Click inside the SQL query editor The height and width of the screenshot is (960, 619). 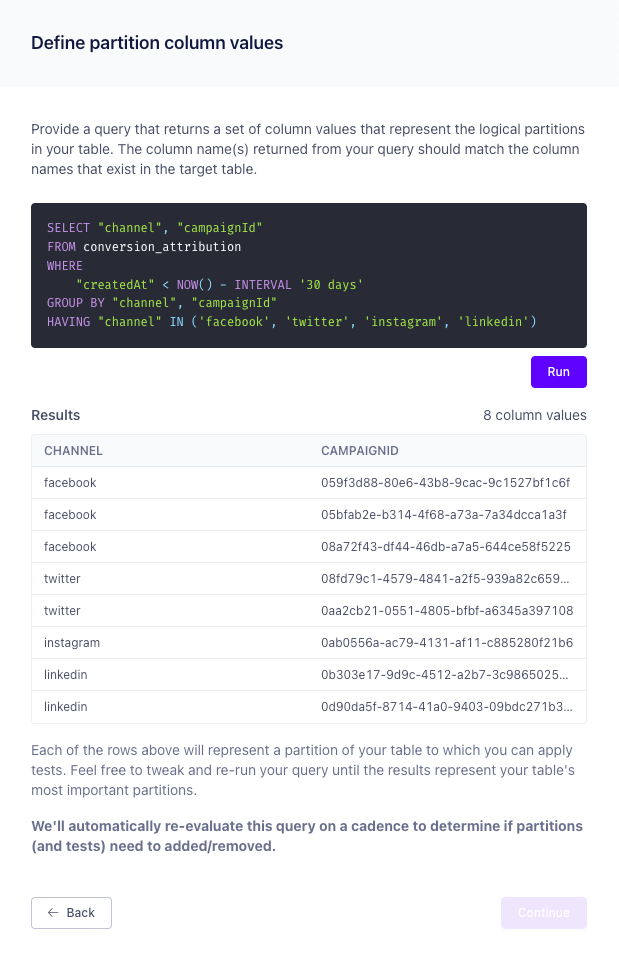pos(308,275)
